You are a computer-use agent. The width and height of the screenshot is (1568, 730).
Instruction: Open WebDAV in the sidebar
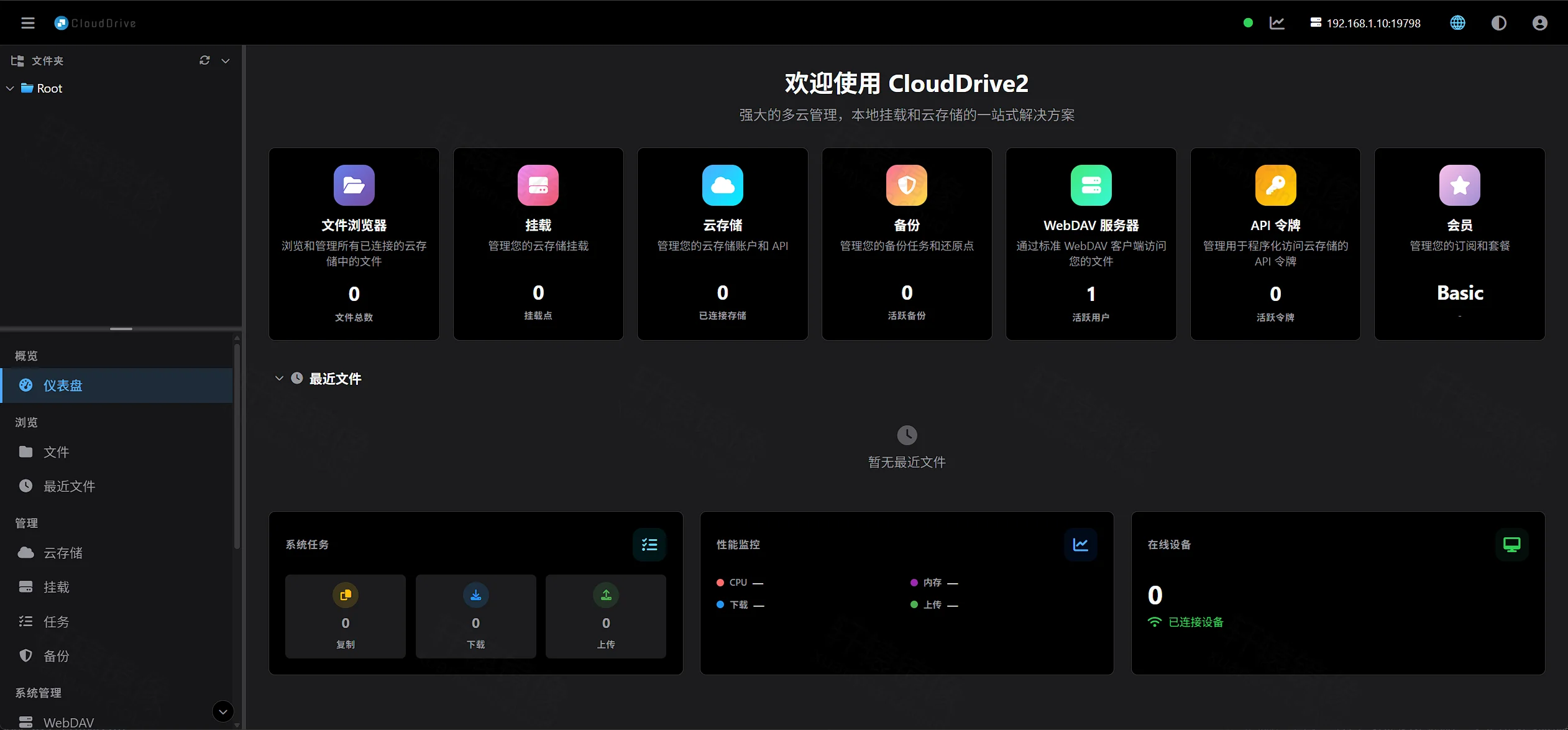click(x=117, y=722)
